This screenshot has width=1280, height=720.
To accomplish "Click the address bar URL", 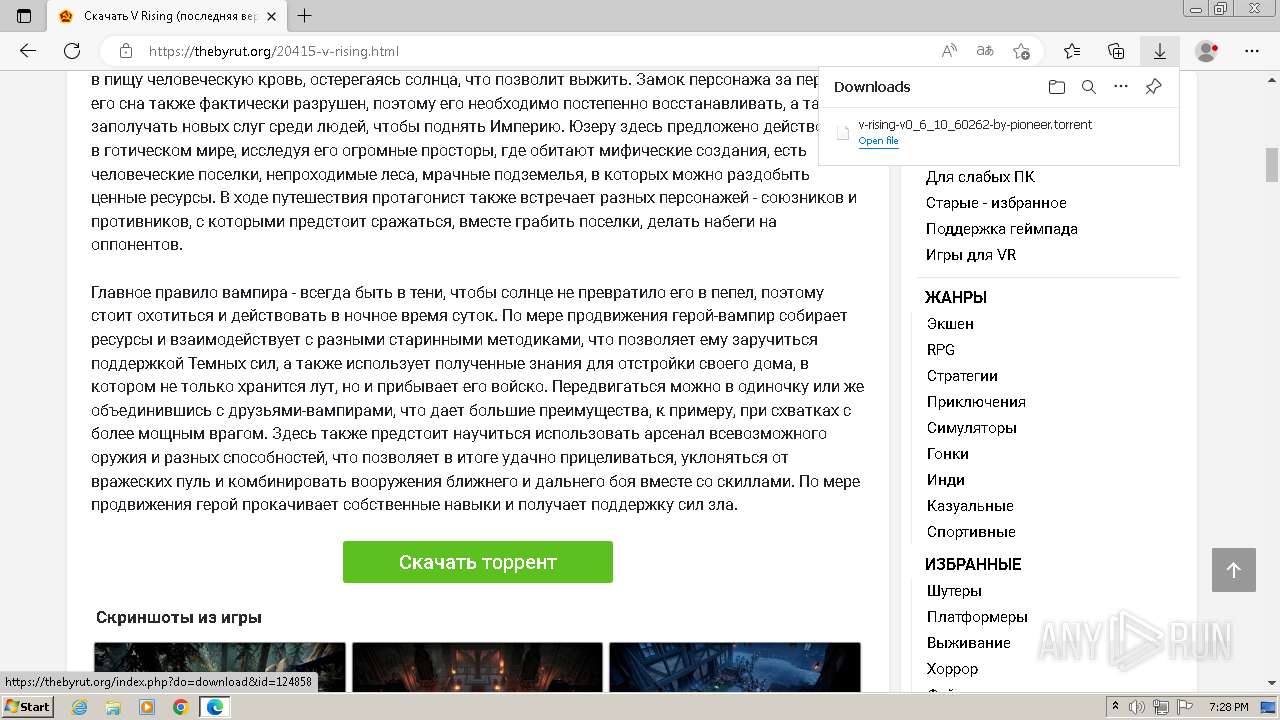I will (274, 51).
